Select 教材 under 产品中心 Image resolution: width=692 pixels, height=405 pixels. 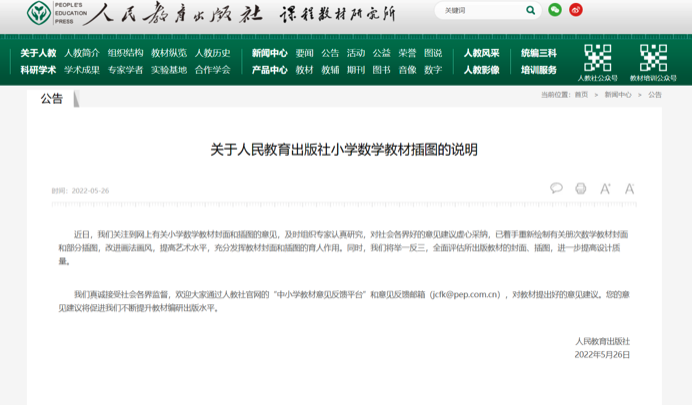click(x=304, y=70)
